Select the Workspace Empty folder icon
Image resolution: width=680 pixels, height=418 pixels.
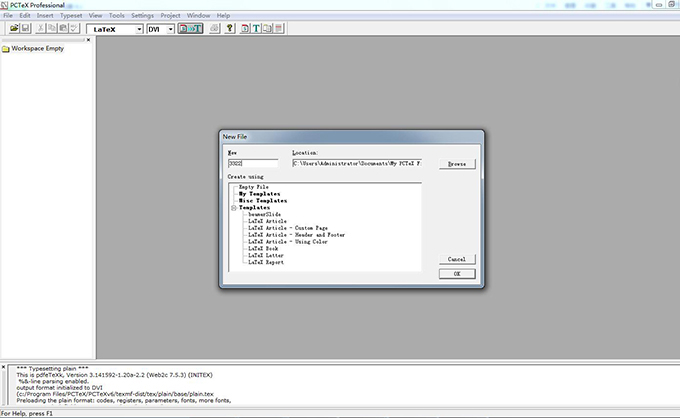(6, 48)
